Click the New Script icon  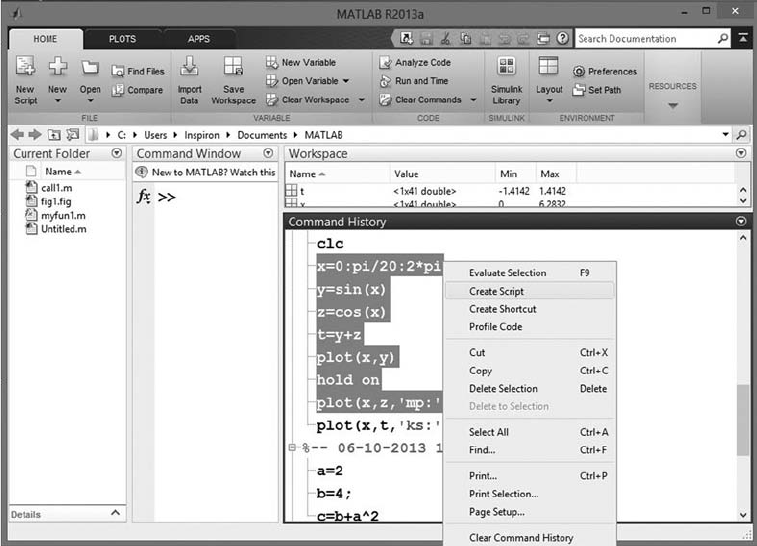(x=25, y=66)
